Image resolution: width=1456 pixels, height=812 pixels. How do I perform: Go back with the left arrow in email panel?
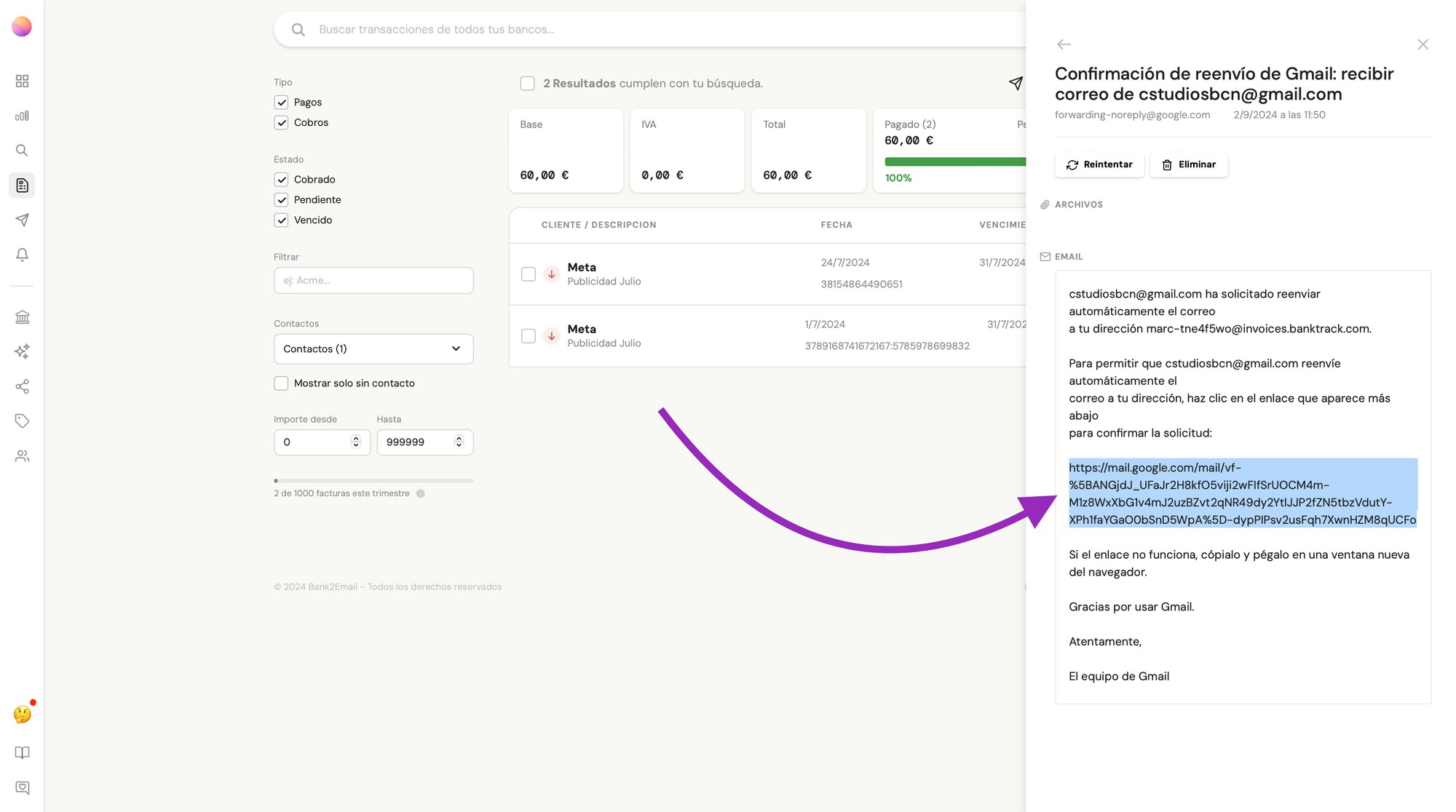(x=1064, y=44)
